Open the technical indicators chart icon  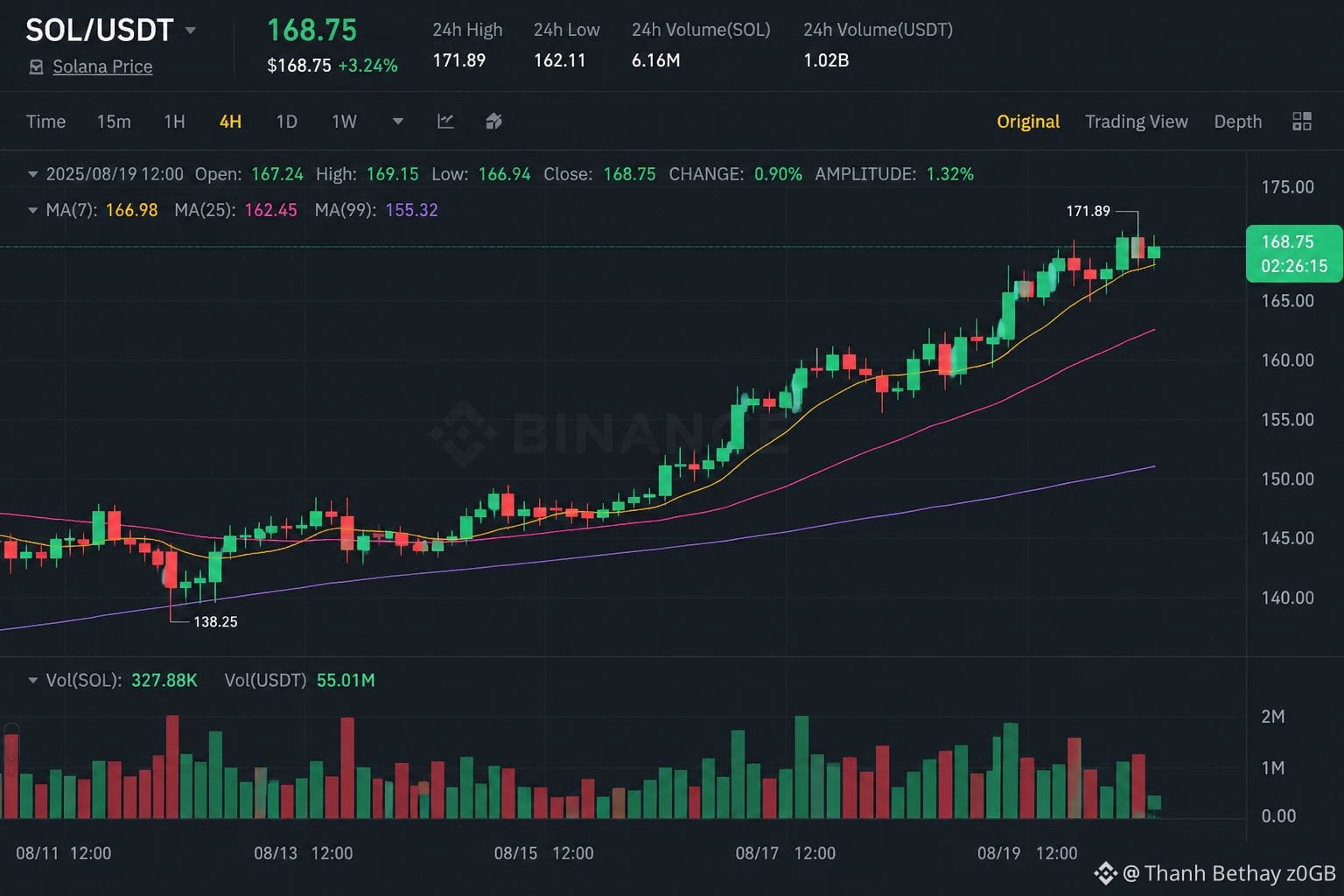coord(445,122)
